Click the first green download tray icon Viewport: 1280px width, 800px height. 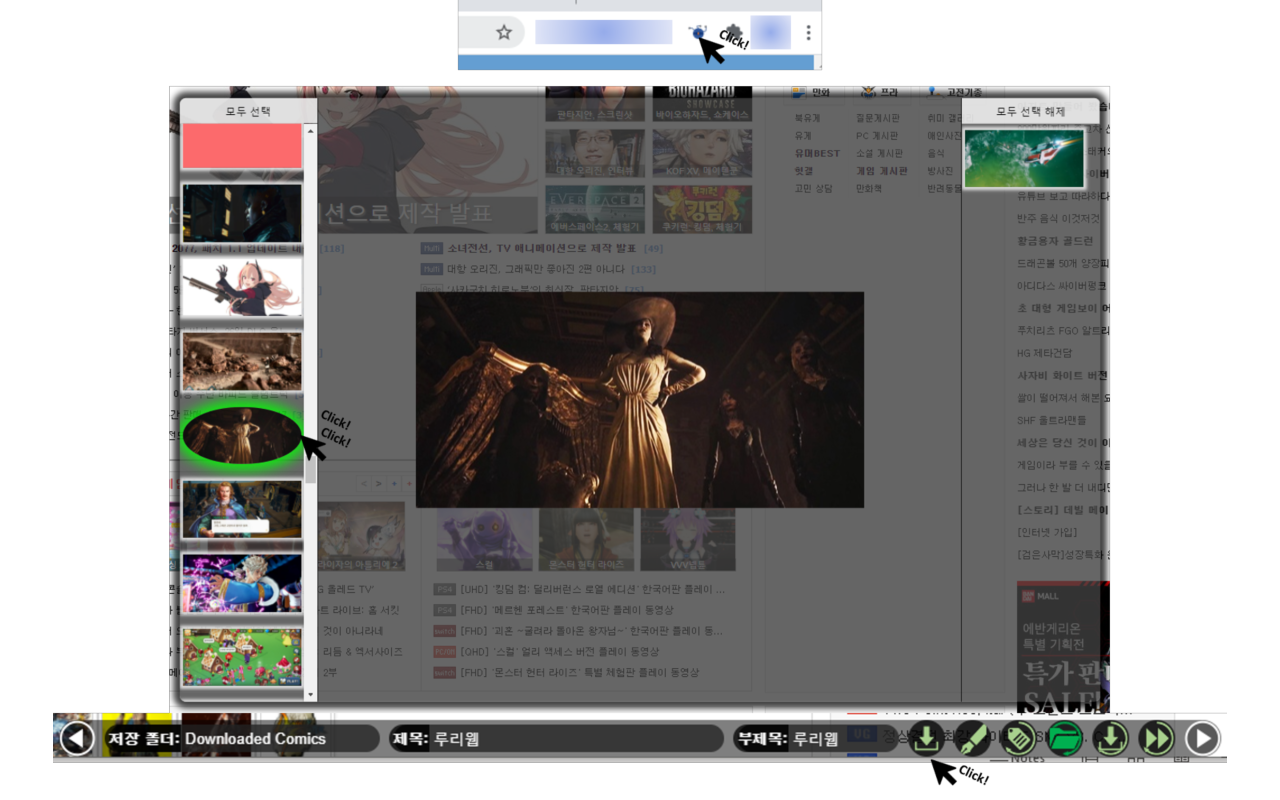927,739
